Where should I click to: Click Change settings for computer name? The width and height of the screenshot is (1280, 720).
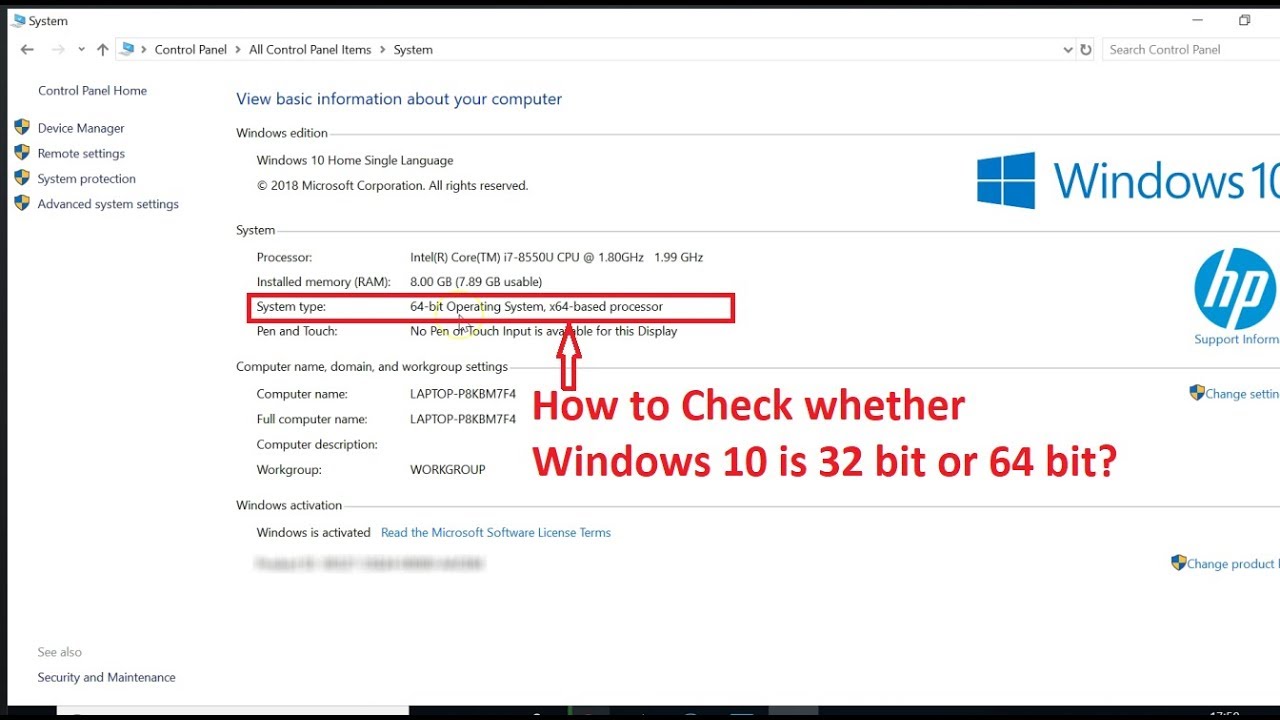pos(1242,394)
